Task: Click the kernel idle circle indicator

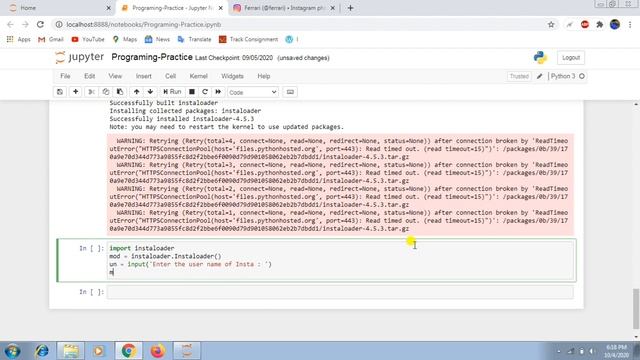Action: (582, 76)
